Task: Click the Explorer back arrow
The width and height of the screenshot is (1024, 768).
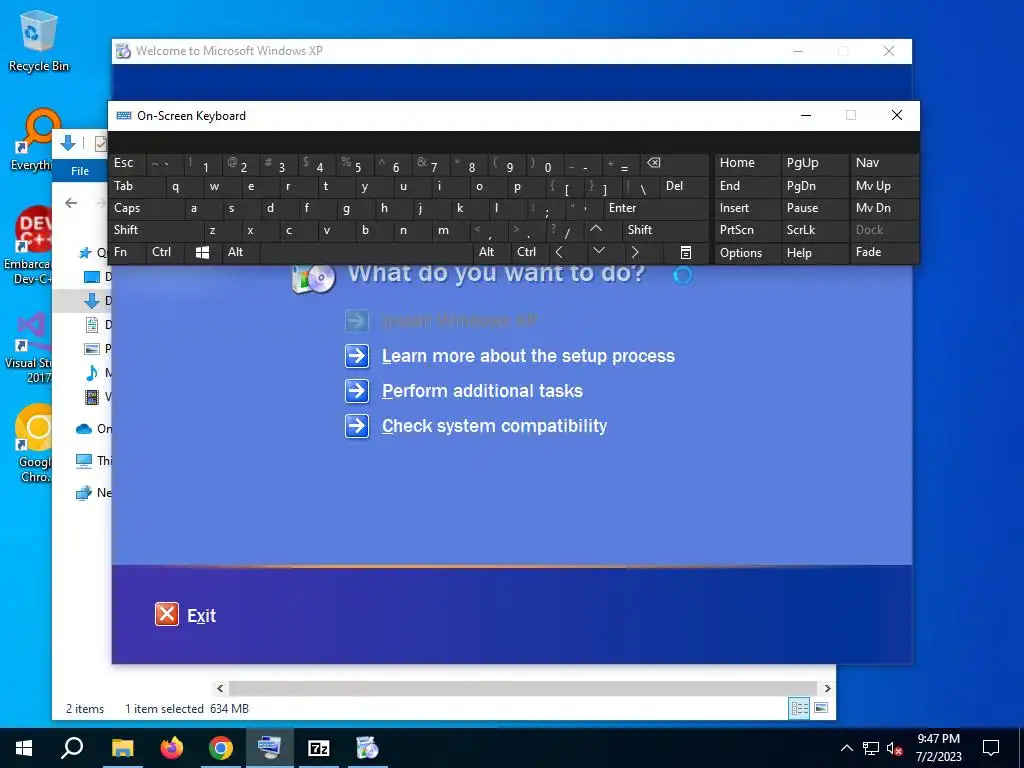Action: (71, 203)
